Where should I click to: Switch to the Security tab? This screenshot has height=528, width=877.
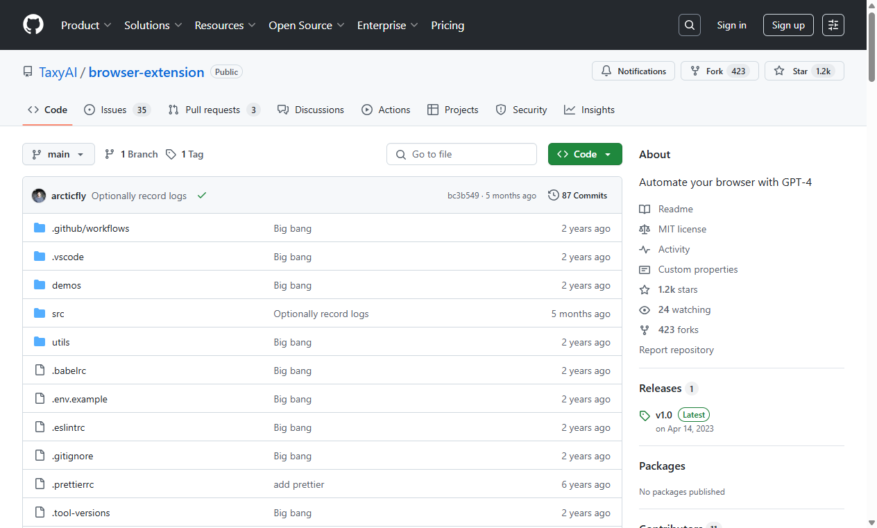pyautogui.click(x=521, y=110)
